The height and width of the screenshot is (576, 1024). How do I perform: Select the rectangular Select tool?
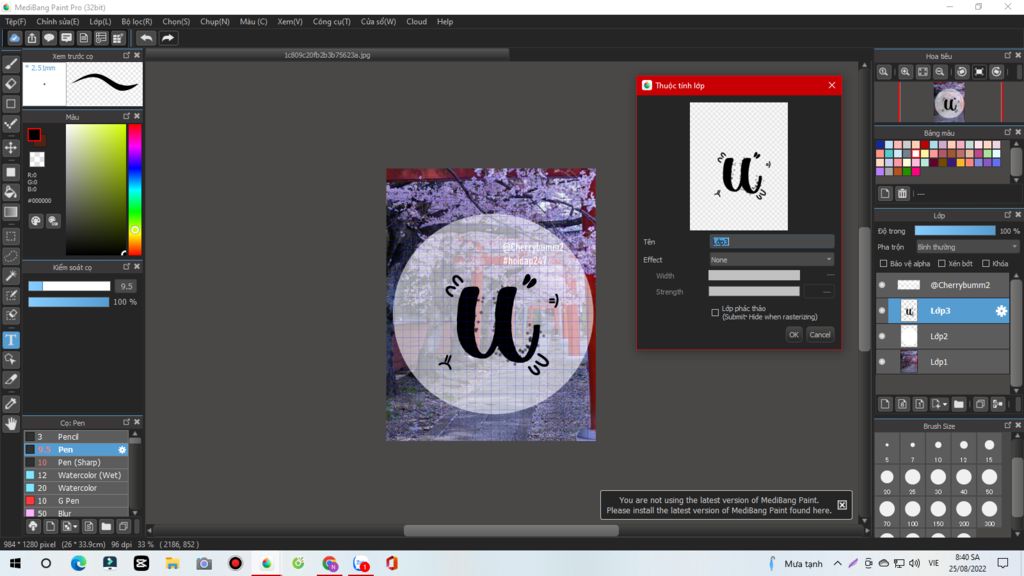click(x=11, y=236)
